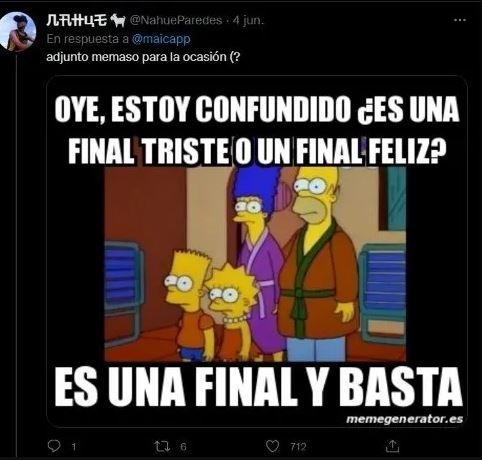Click the goat emoji beside the name
Image resolution: width=482 pixels, height=460 pixels.
(118, 20)
